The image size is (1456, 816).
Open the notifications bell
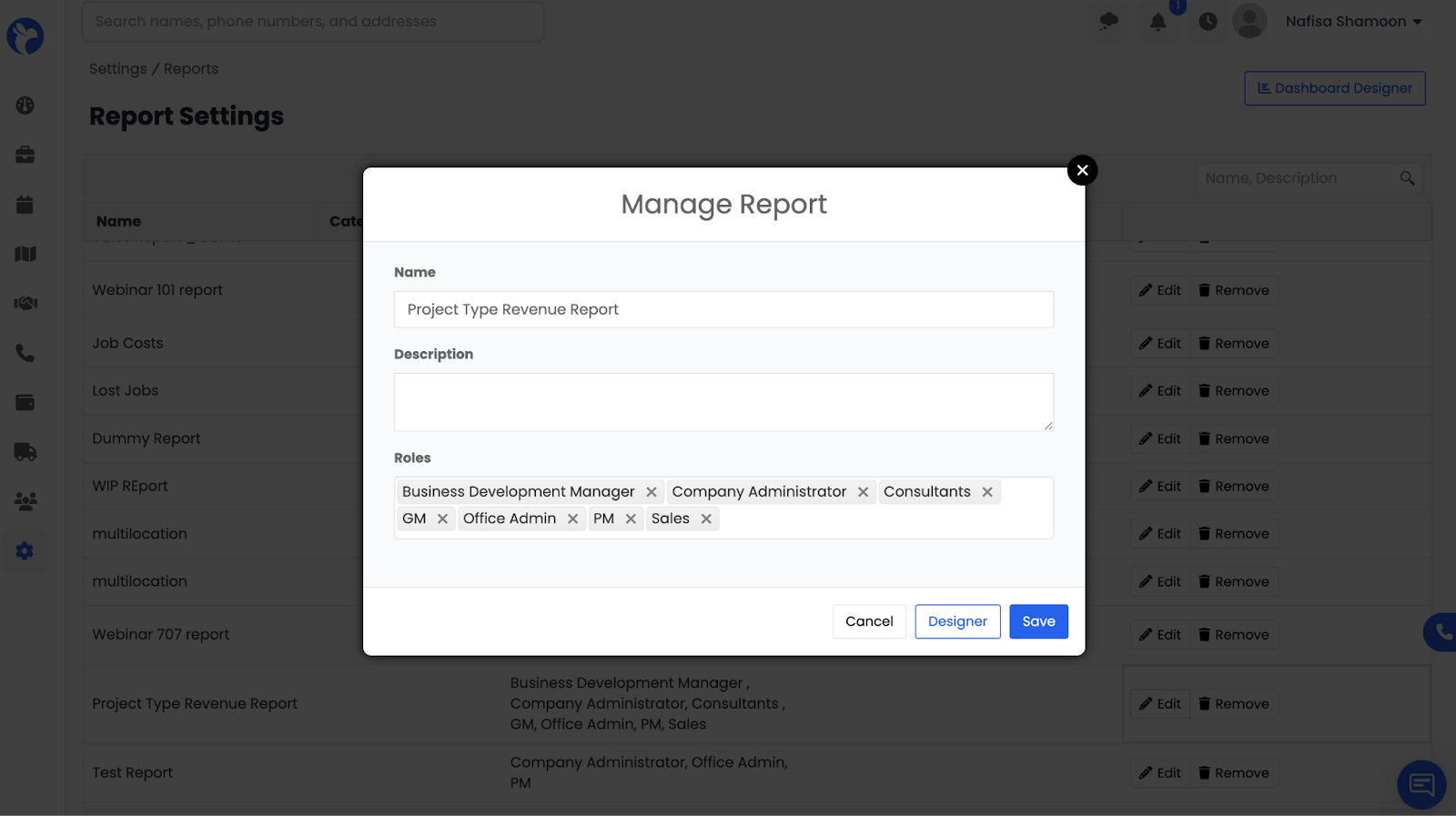coord(1158,22)
